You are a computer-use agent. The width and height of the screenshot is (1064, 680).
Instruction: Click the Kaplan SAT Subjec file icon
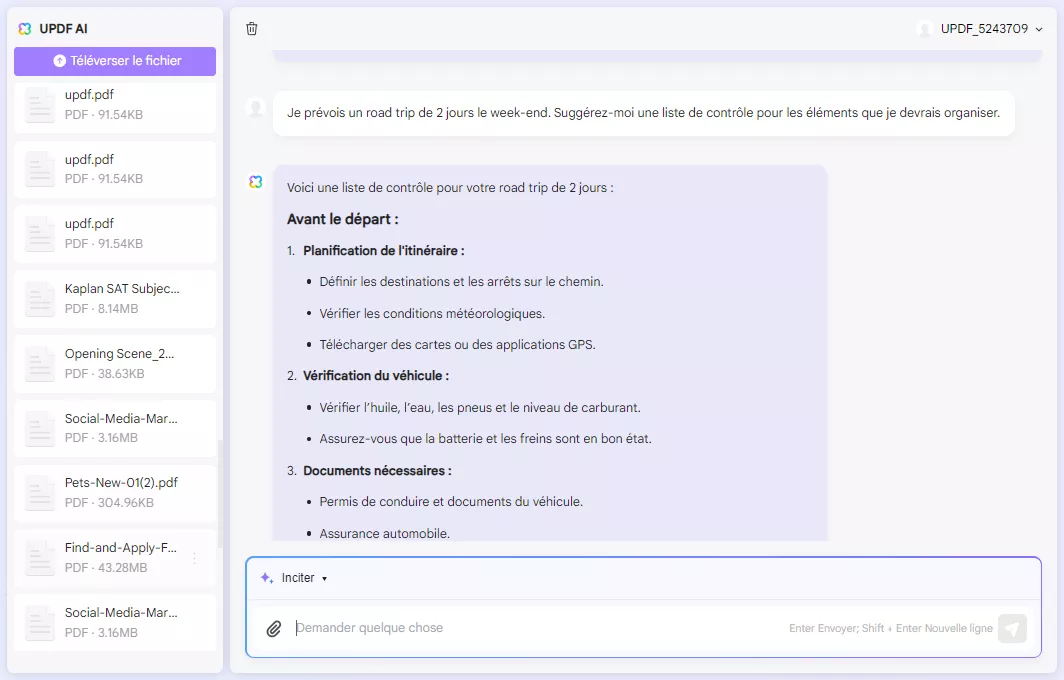pyautogui.click(x=40, y=299)
